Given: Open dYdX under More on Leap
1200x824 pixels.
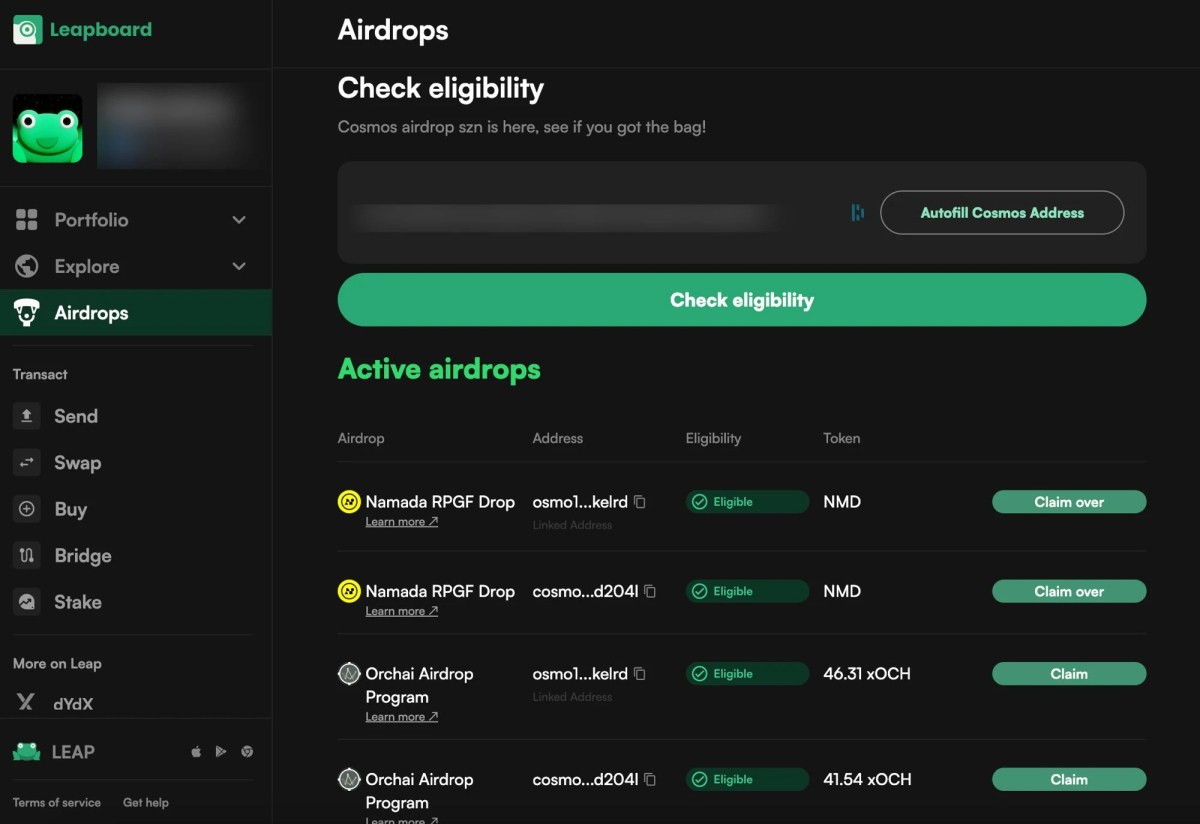Looking at the screenshot, I should tap(73, 704).
